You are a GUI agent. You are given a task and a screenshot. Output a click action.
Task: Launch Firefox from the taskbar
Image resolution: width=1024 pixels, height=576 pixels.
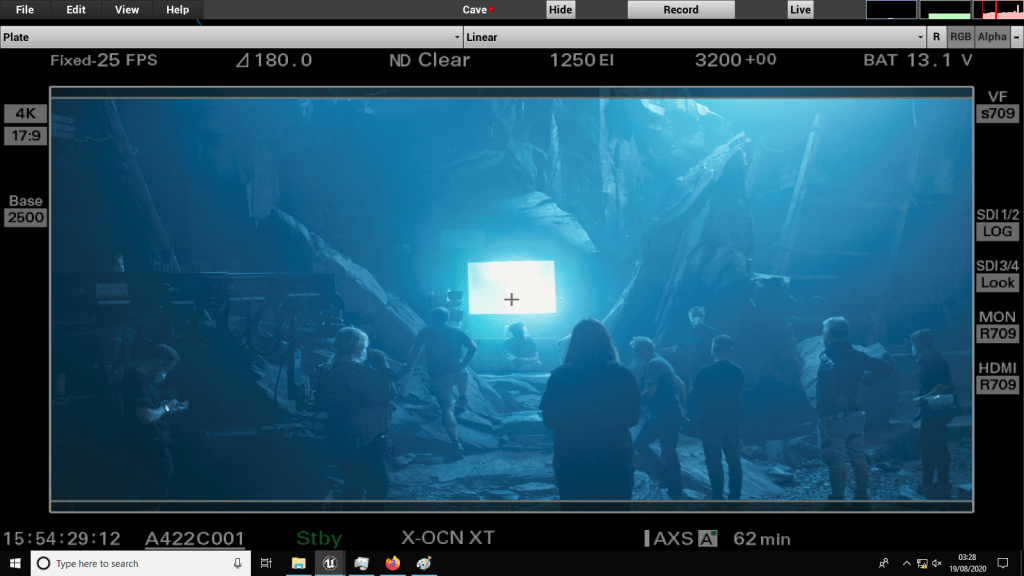(x=392, y=564)
